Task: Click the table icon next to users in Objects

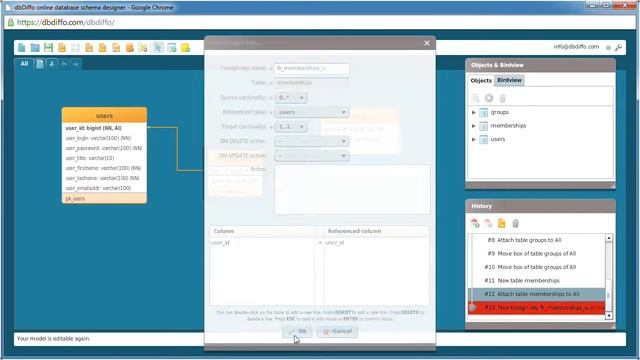Action: click(x=484, y=140)
